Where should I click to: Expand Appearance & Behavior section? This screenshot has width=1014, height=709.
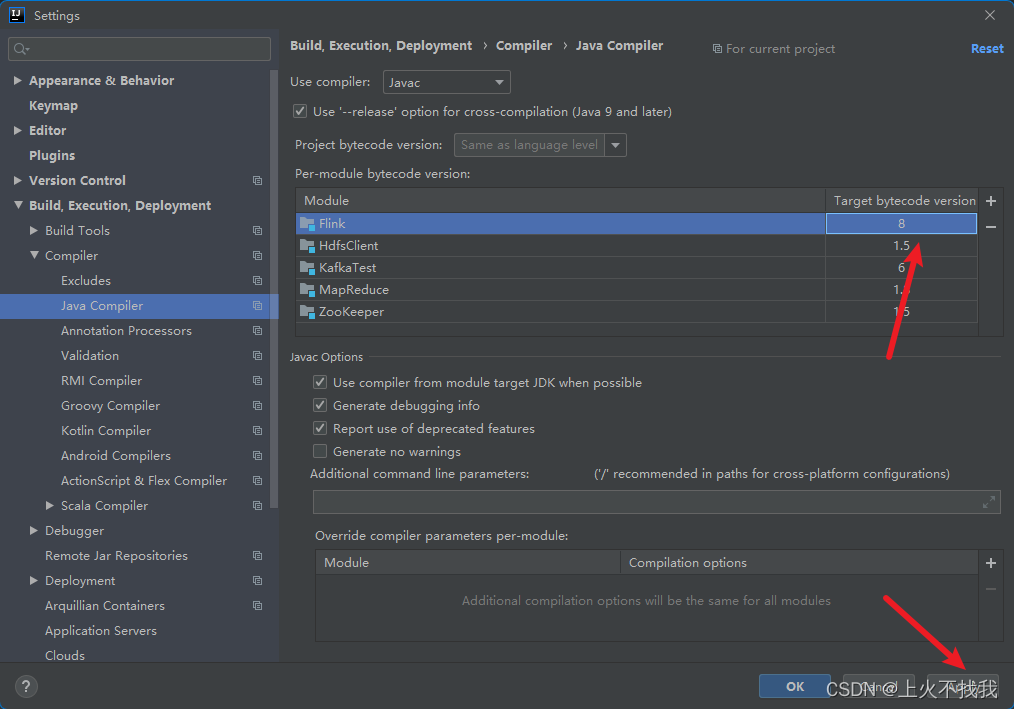click(18, 80)
